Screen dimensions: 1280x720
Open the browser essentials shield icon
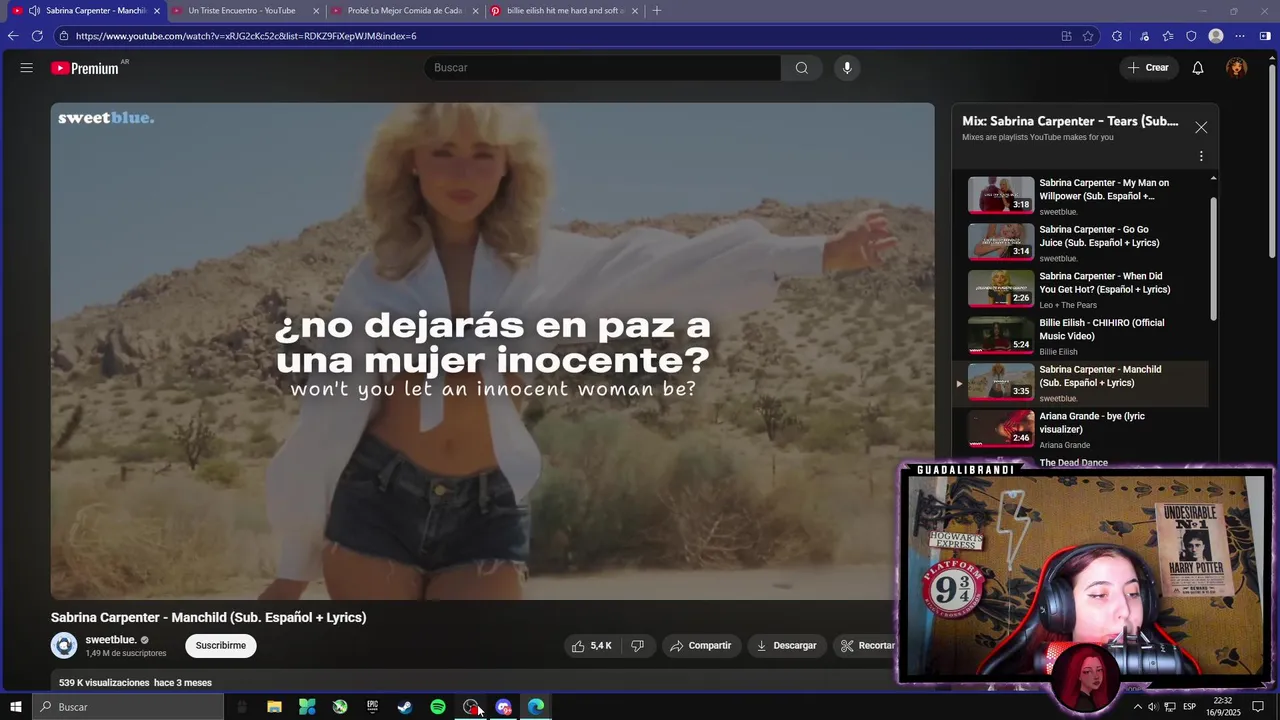click(x=1191, y=36)
